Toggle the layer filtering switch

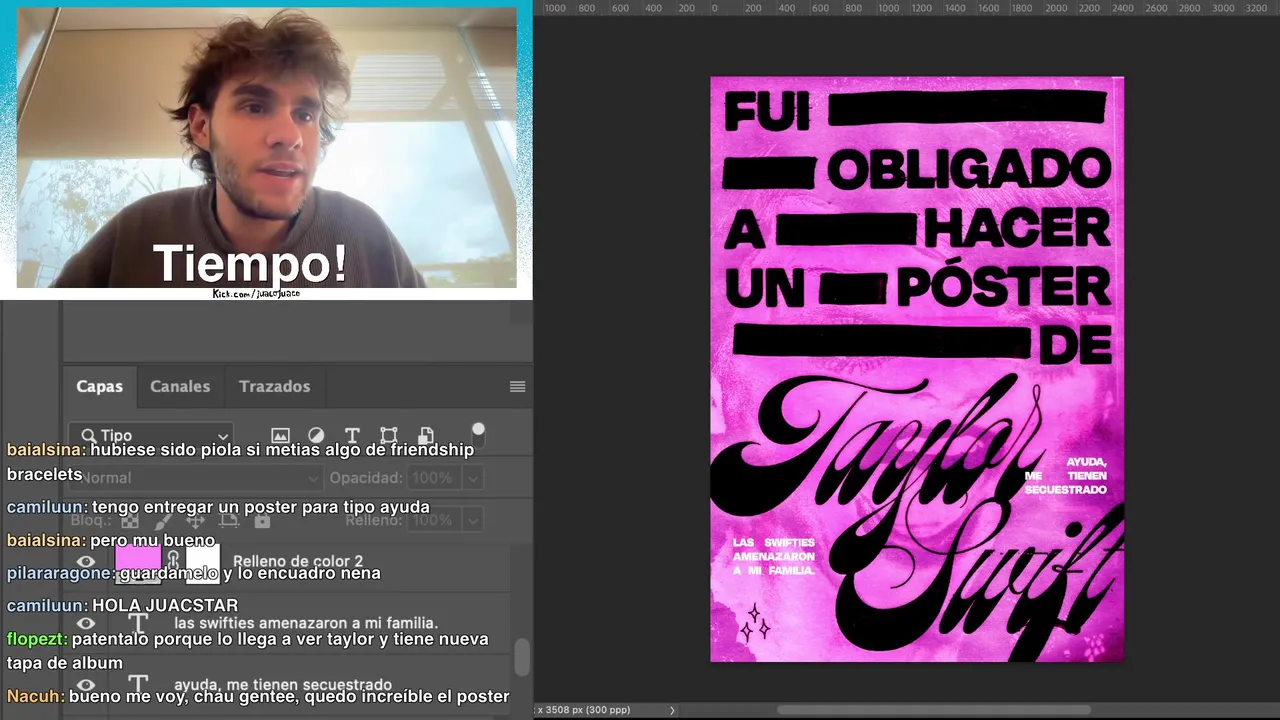[478, 434]
